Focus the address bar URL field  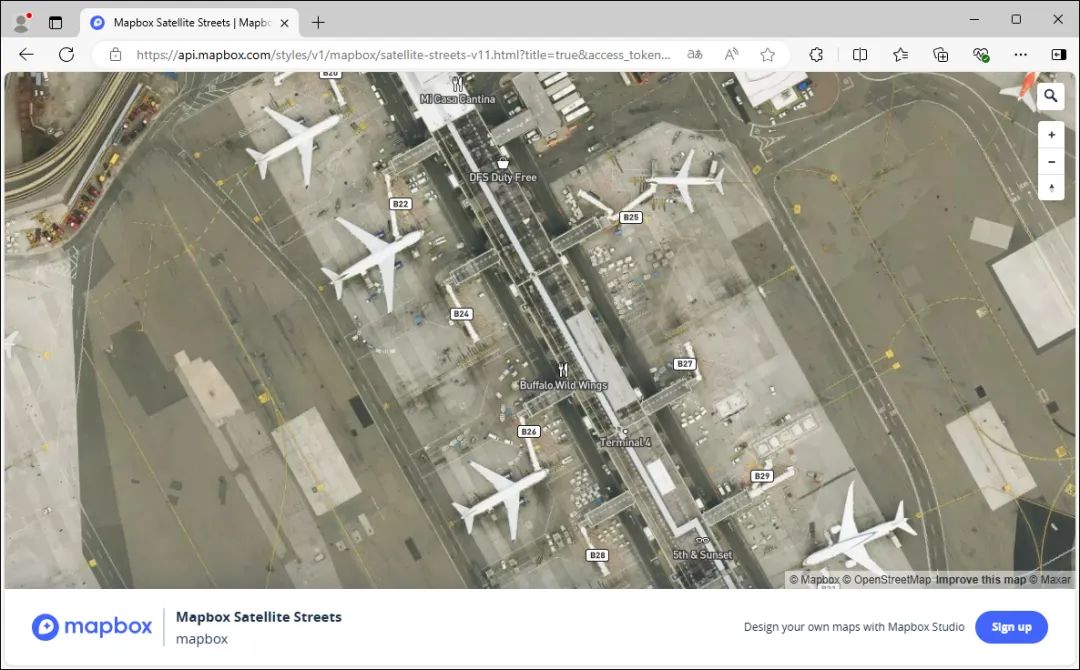[x=403, y=54]
